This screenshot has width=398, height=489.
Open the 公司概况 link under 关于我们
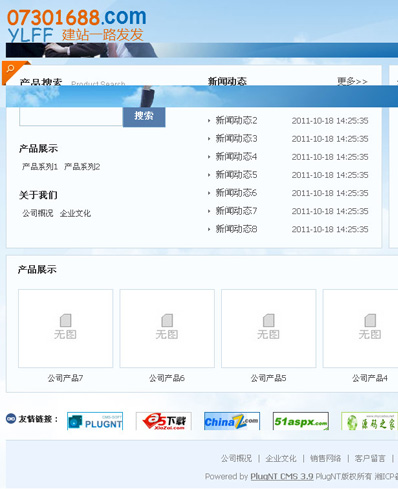38,213
